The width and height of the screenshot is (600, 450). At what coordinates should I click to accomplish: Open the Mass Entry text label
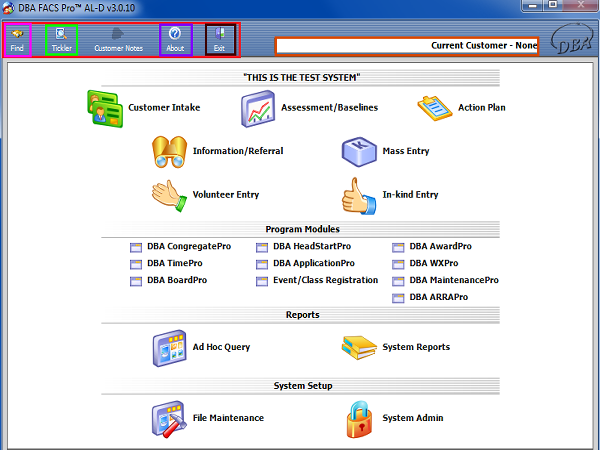(x=406, y=151)
